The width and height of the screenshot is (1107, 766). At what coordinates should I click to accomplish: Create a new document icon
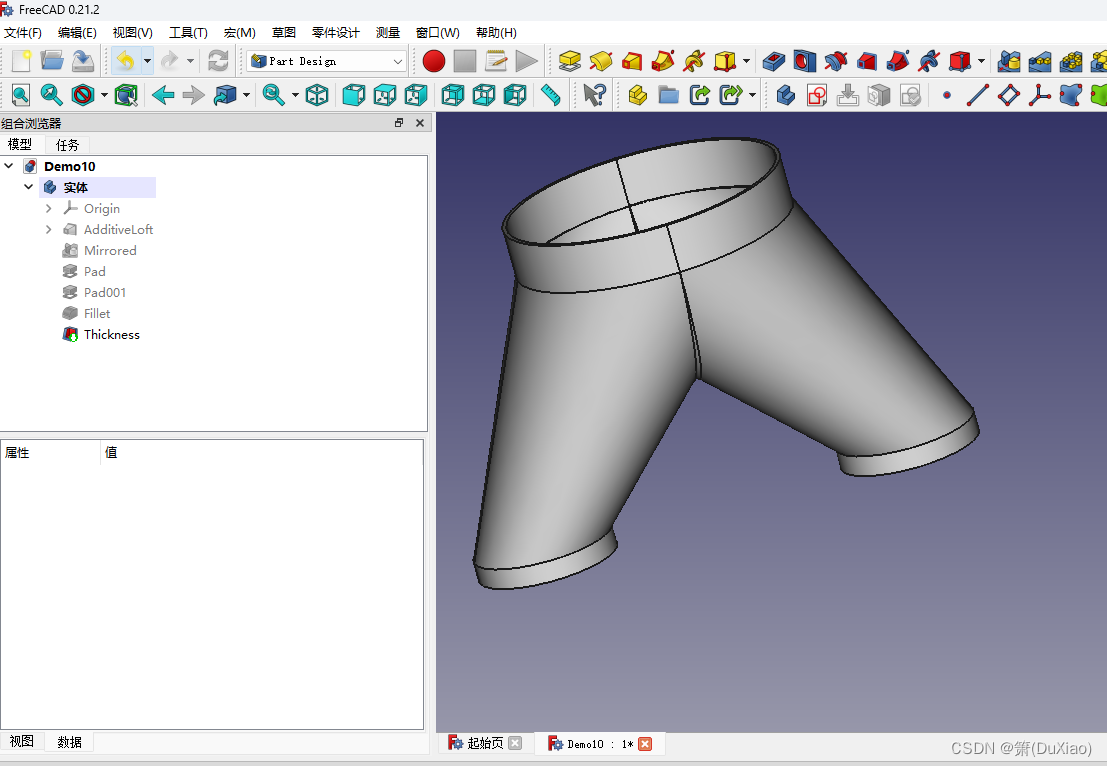(21, 61)
